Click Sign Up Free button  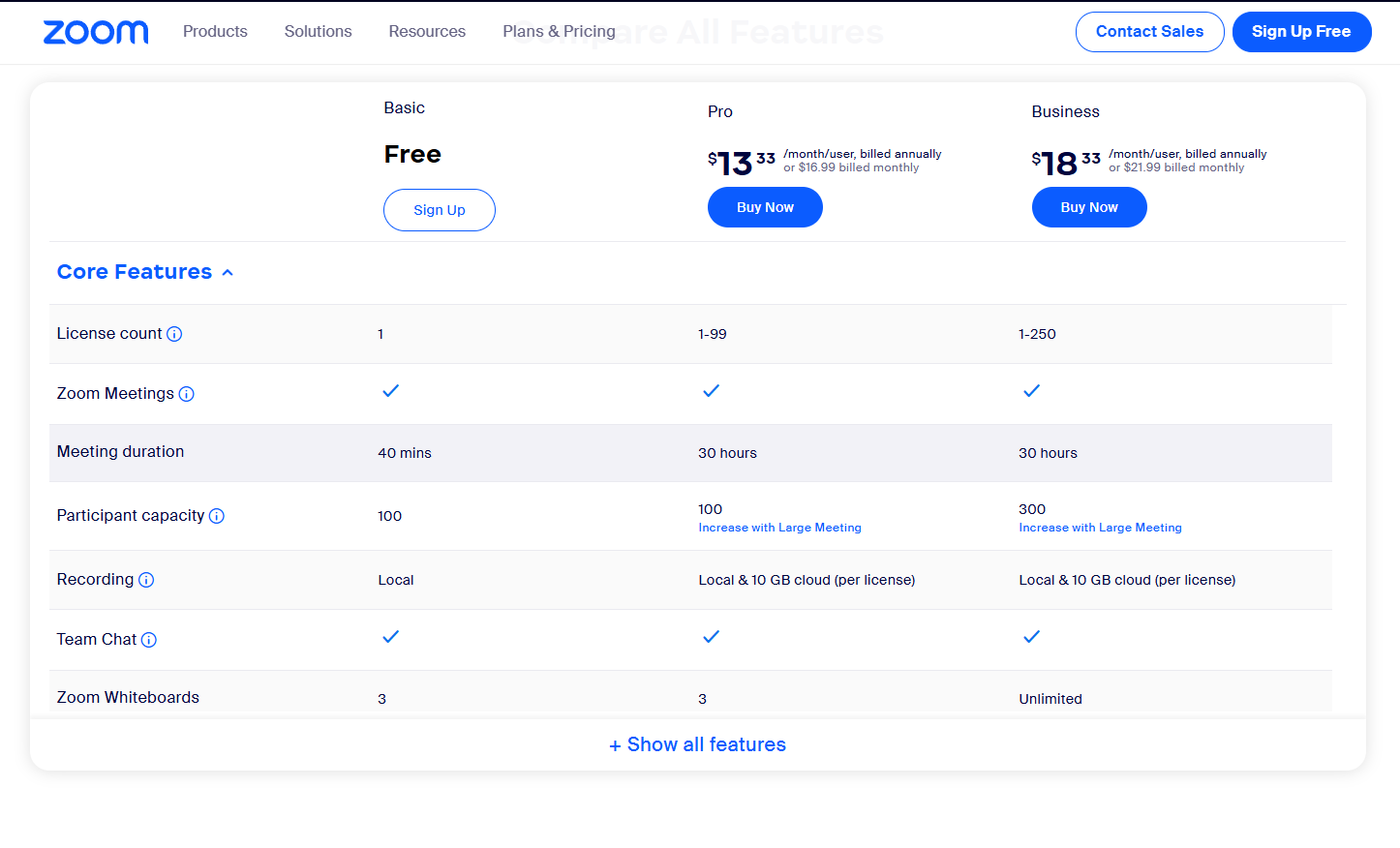click(1300, 32)
